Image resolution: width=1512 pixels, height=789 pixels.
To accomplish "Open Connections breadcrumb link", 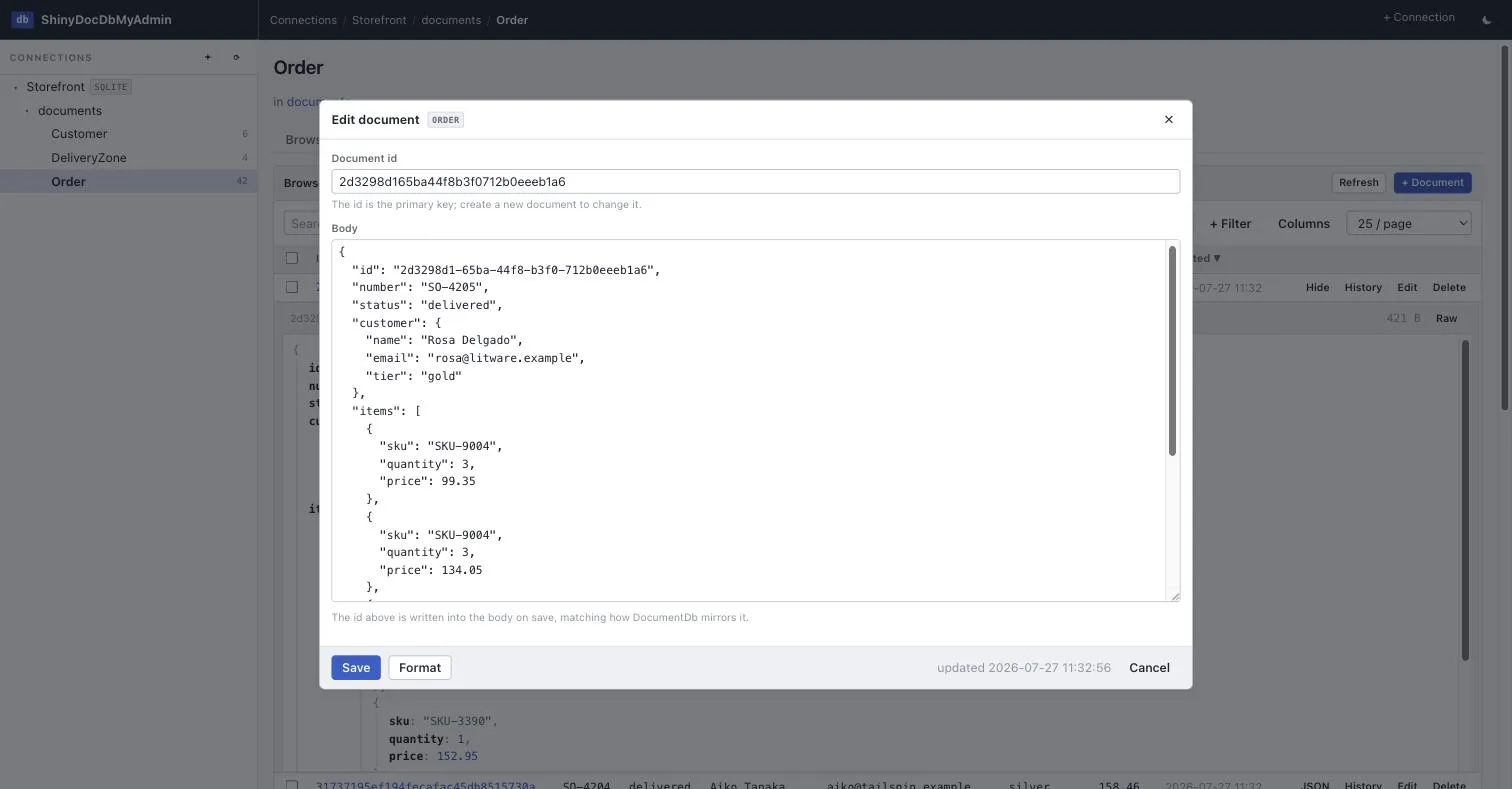I will 303,20.
